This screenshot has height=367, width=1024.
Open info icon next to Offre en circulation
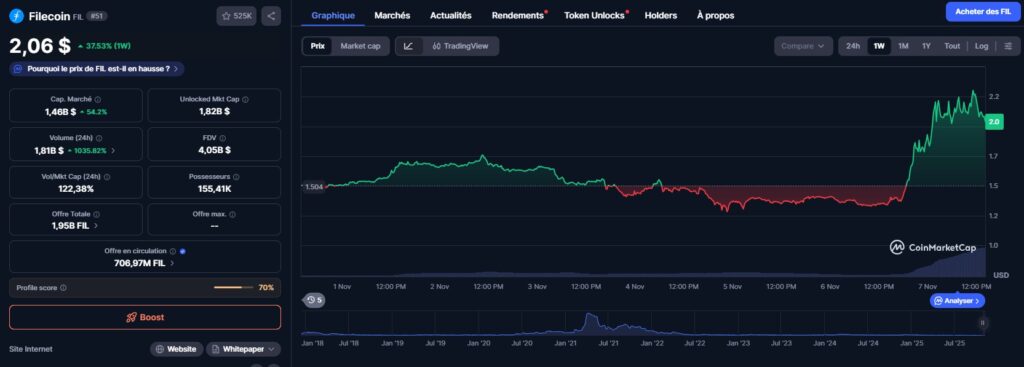[173, 251]
